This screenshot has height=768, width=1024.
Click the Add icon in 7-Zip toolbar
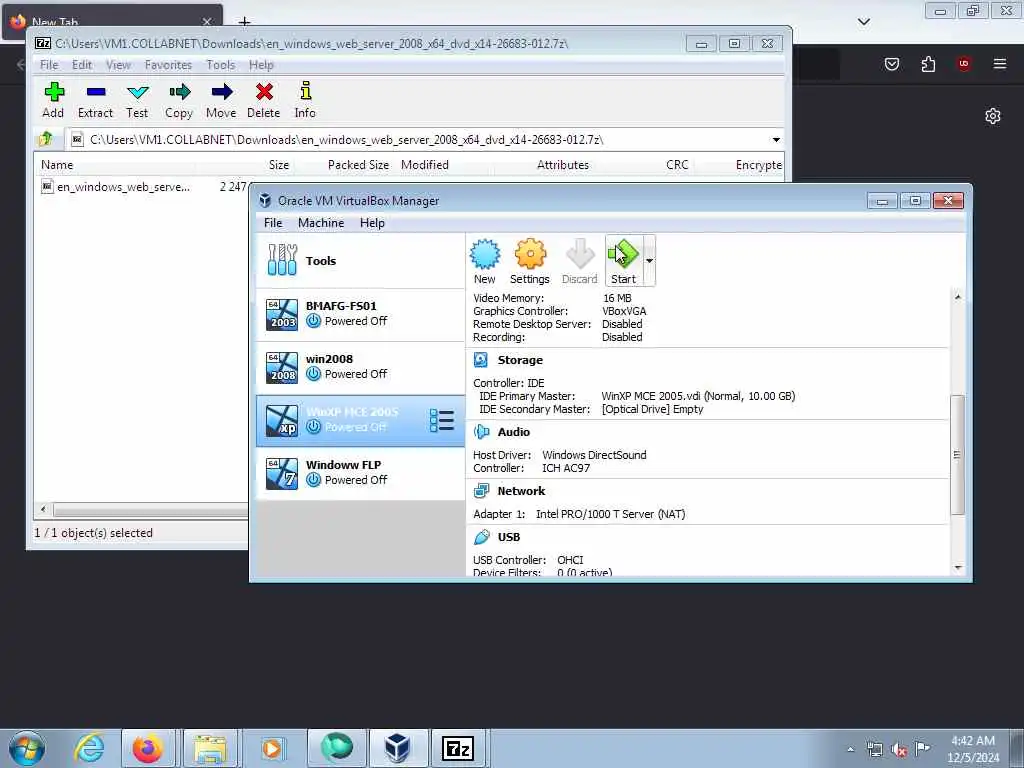click(54, 93)
